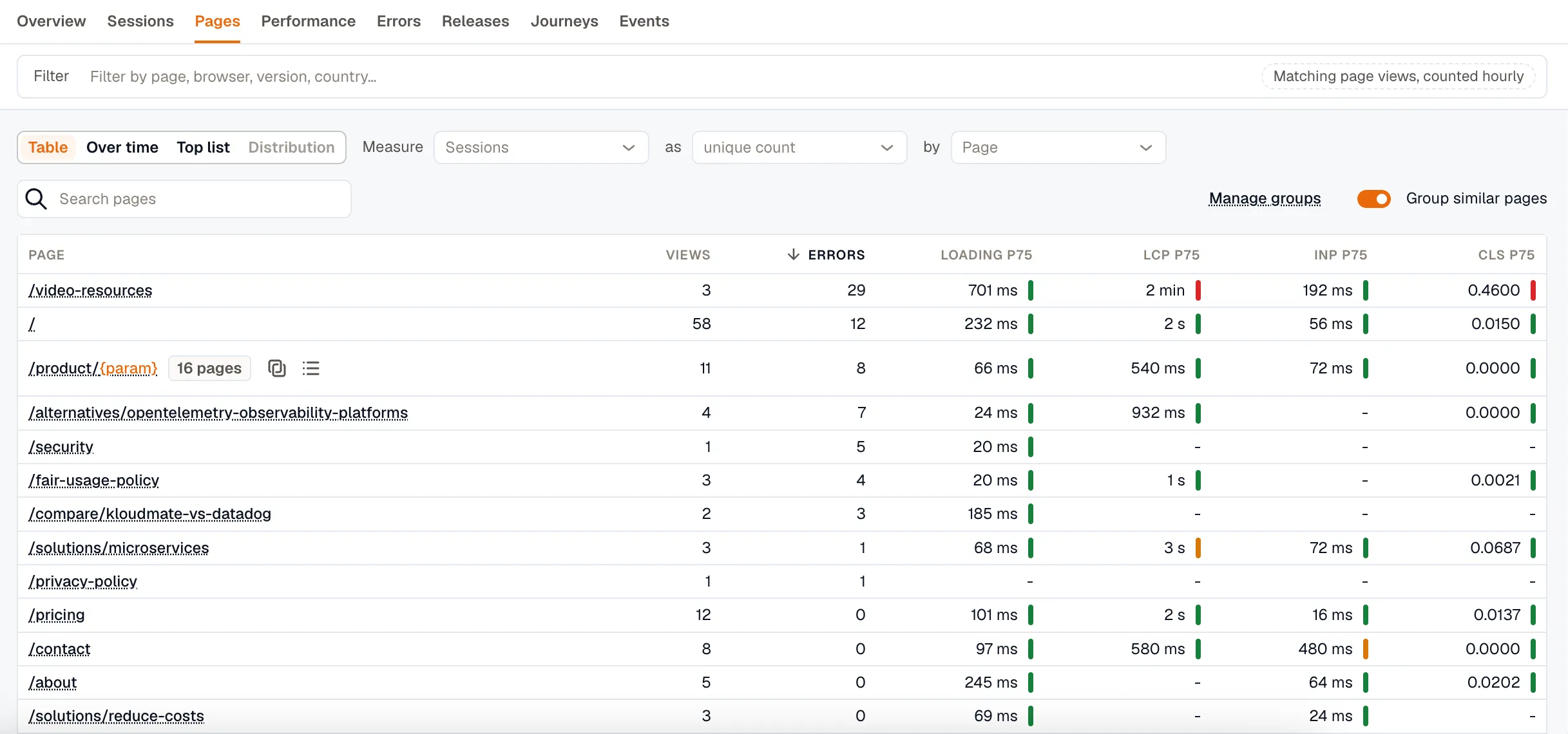Sort by the LOADING P75 column header

click(986, 255)
